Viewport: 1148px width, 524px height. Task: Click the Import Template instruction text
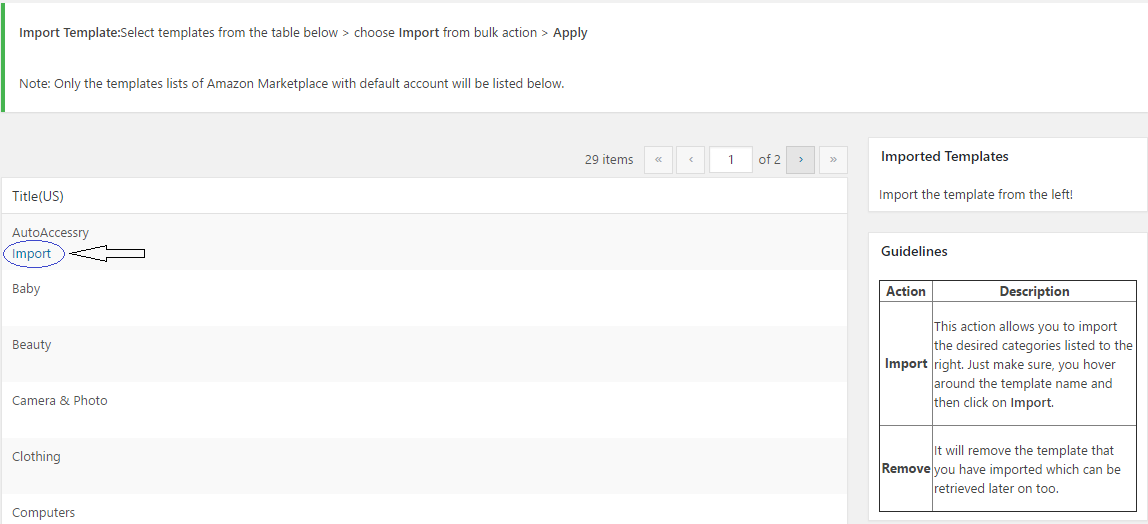pos(303,33)
